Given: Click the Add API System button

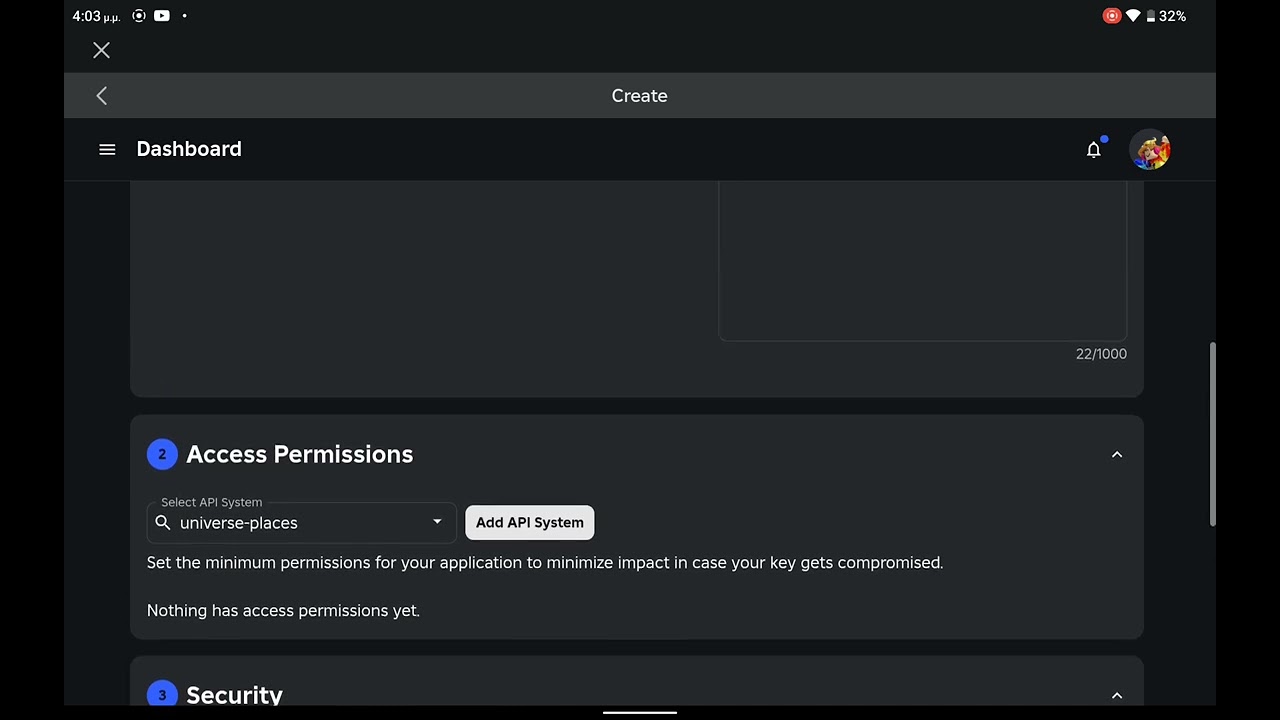Looking at the screenshot, I should (x=529, y=522).
